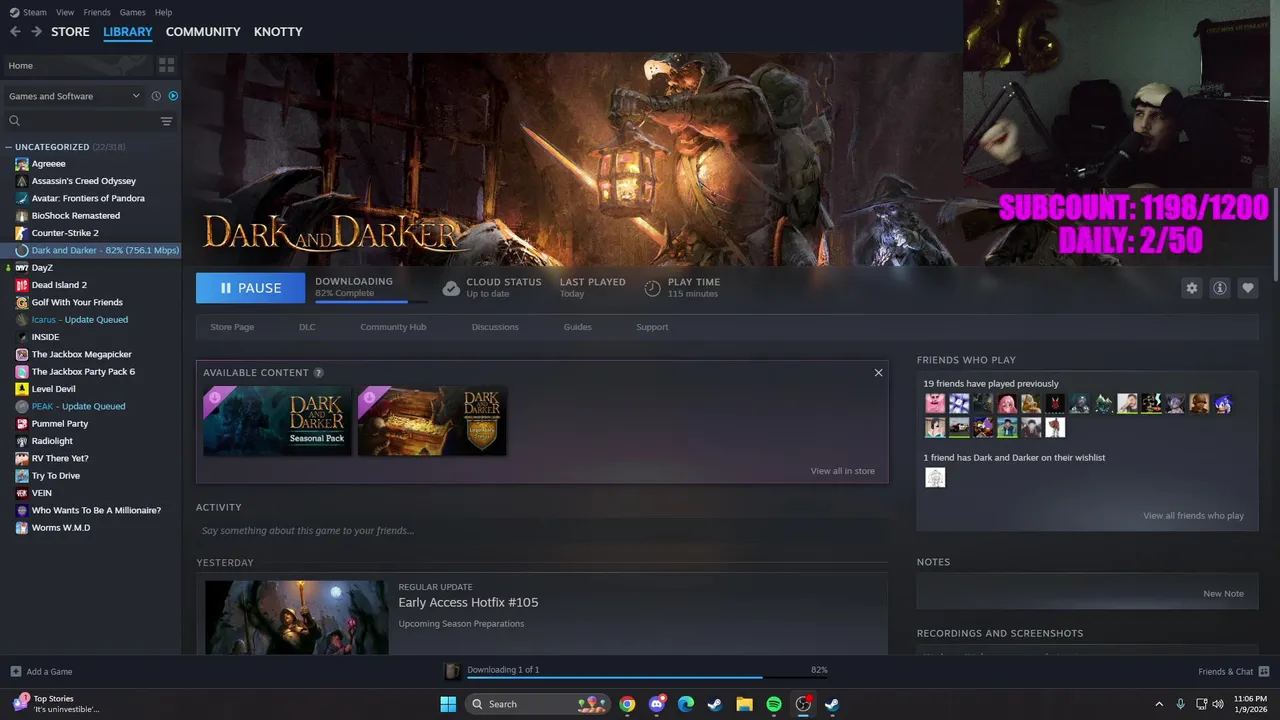
Task: Open the library advanced filter icon
Action: [166, 121]
